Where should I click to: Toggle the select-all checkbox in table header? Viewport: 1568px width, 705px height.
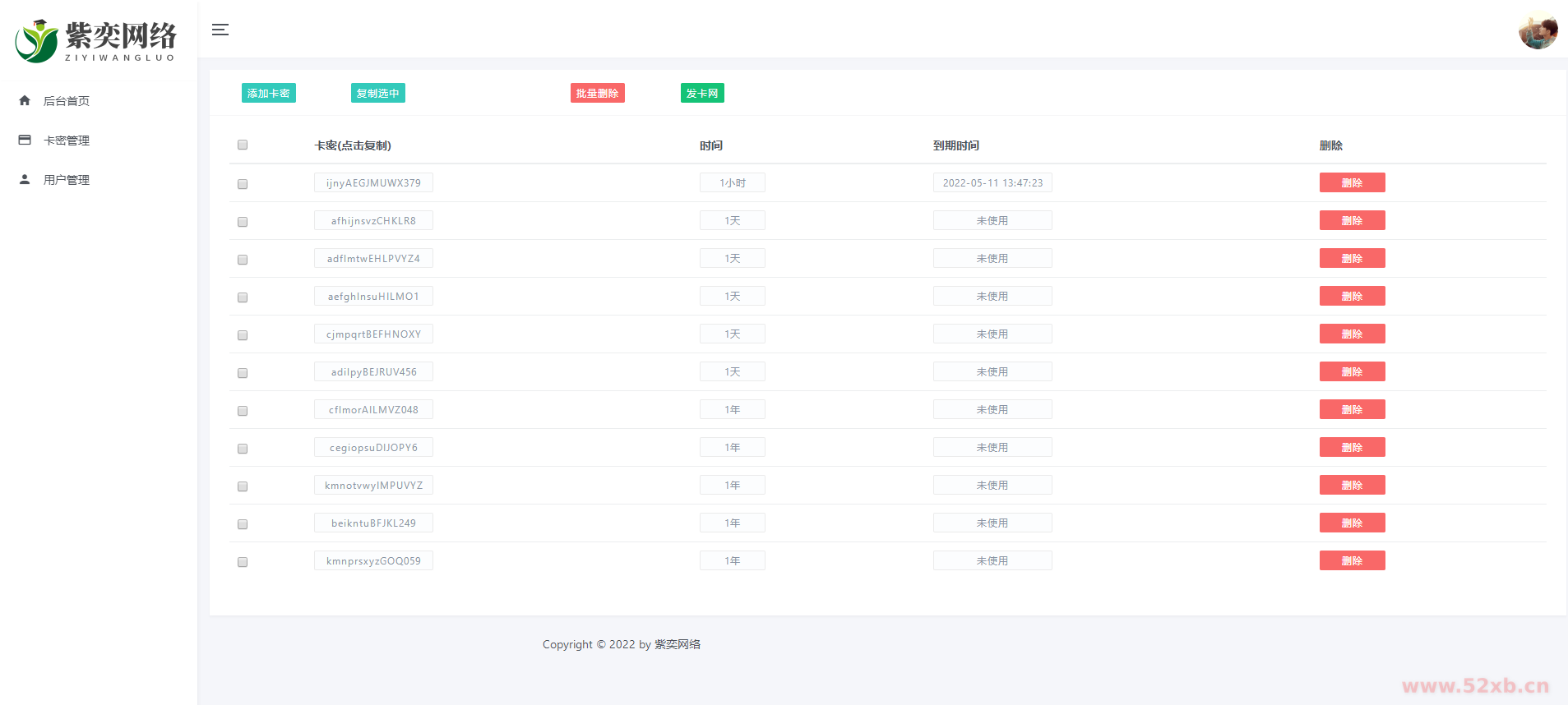click(x=243, y=145)
